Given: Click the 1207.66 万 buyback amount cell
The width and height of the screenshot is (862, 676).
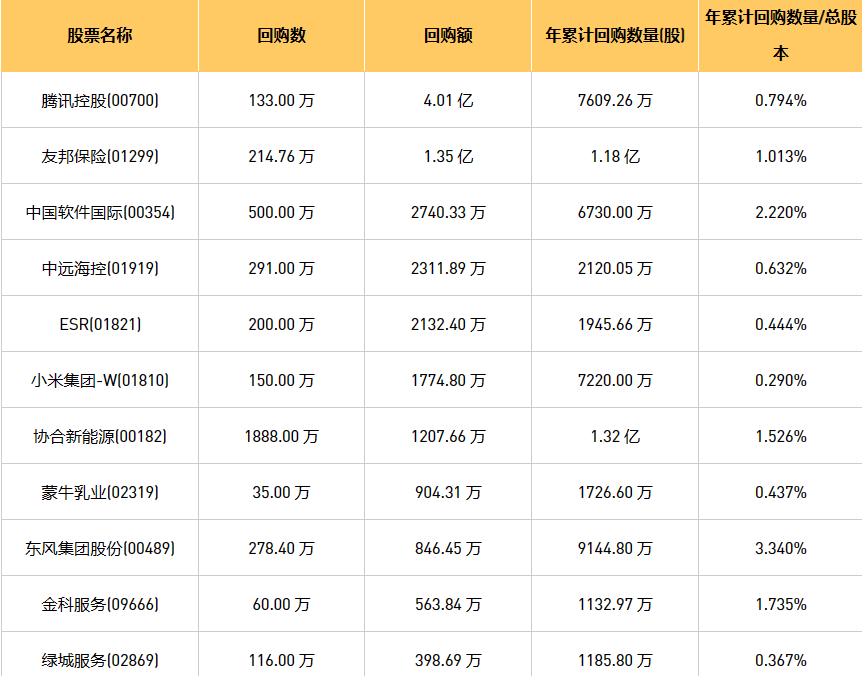Looking at the screenshot, I should 448,436.
